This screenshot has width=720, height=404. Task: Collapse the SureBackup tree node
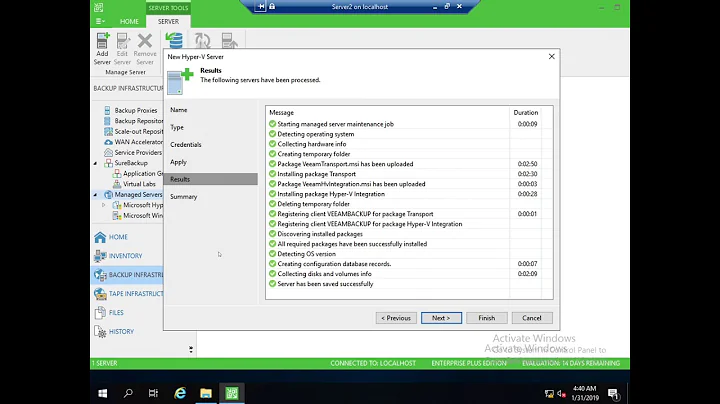[x=96, y=163]
